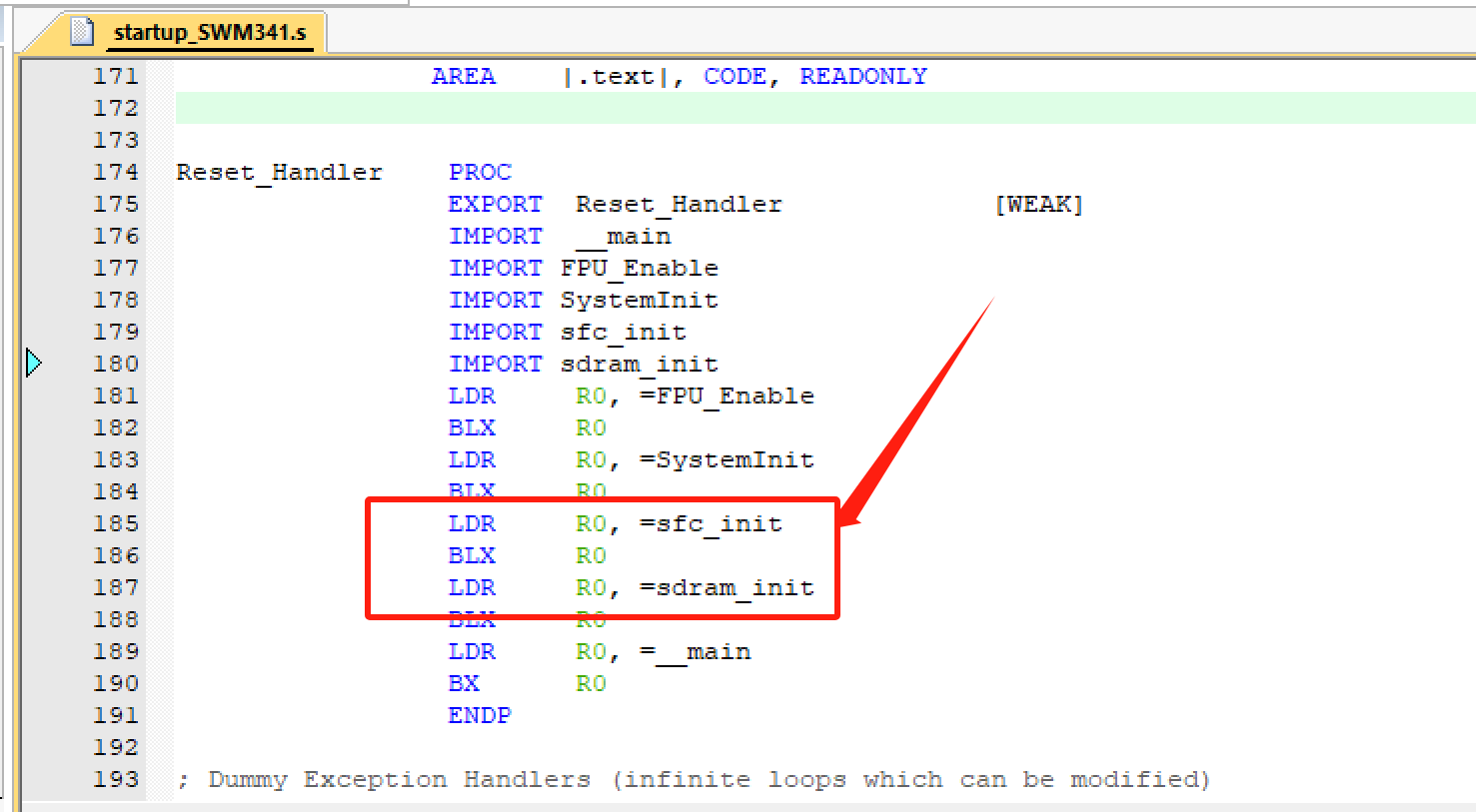Click R0 register on line 190
The image size is (1476, 812).
point(592,683)
